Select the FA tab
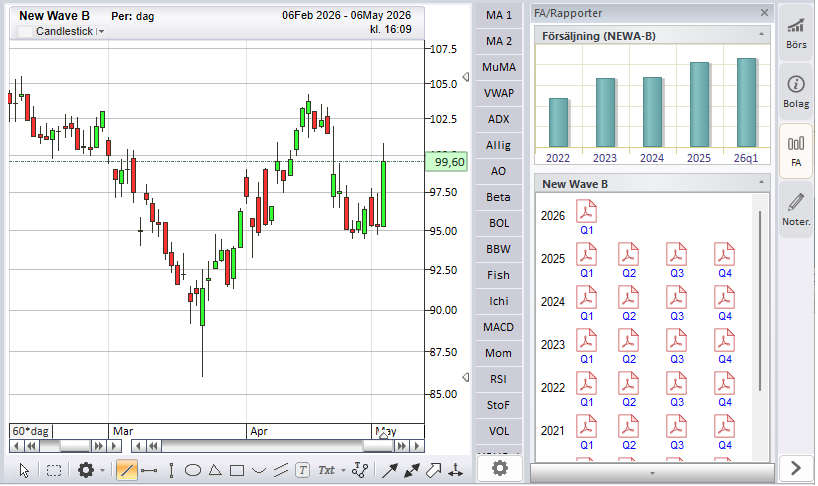818x486 pixels. (796, 151)
